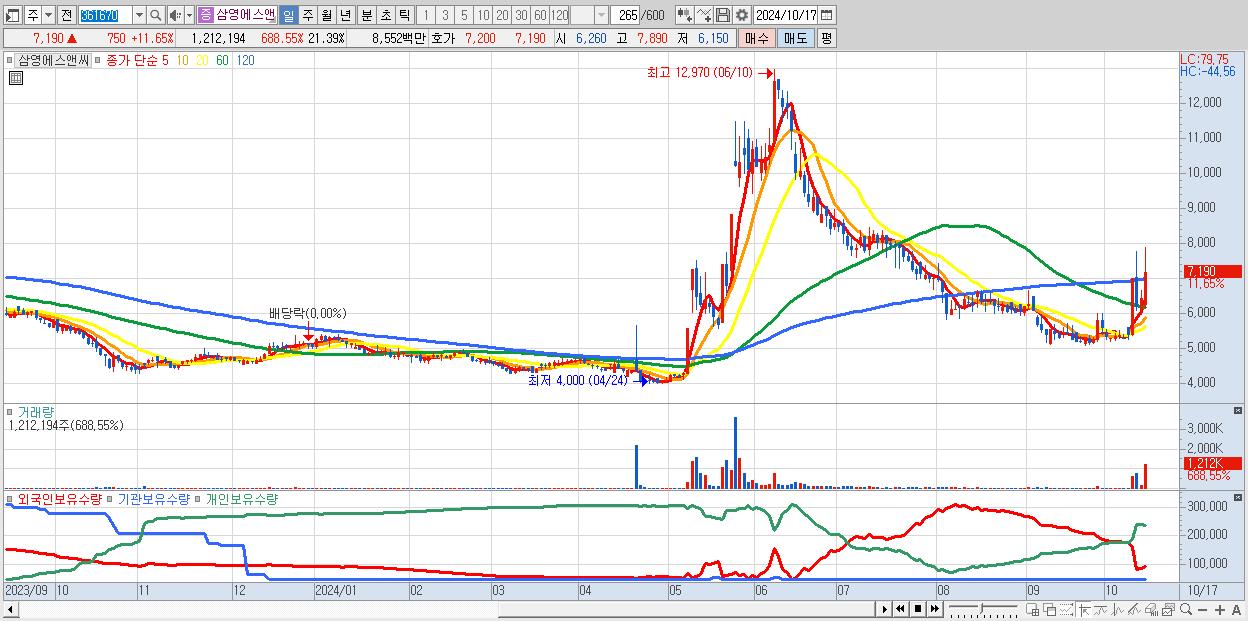
Task: Choose the 120 interval button
Action: 560,15
